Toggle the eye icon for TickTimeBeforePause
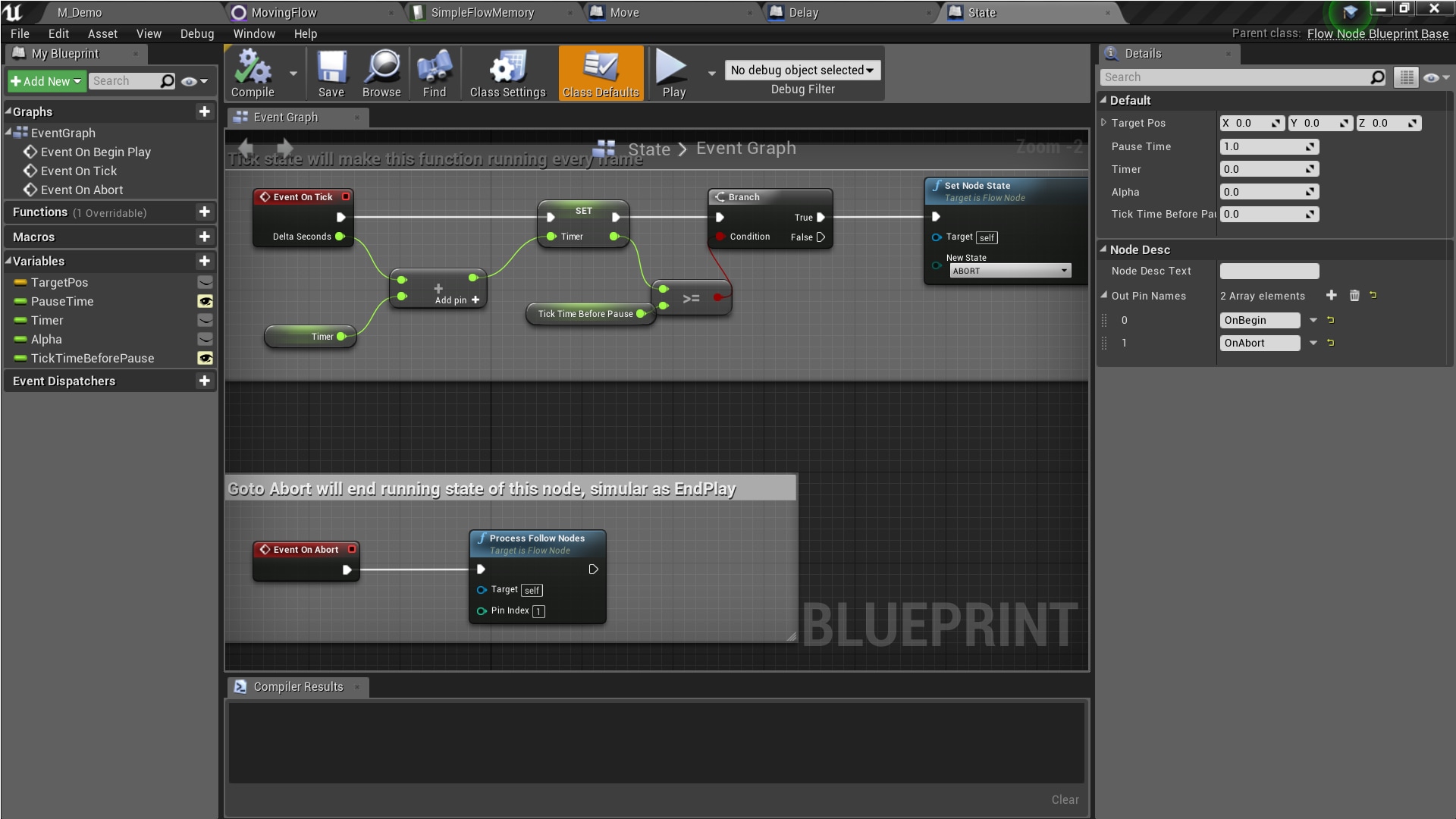1456x819 pixels. tap(206, 358)
